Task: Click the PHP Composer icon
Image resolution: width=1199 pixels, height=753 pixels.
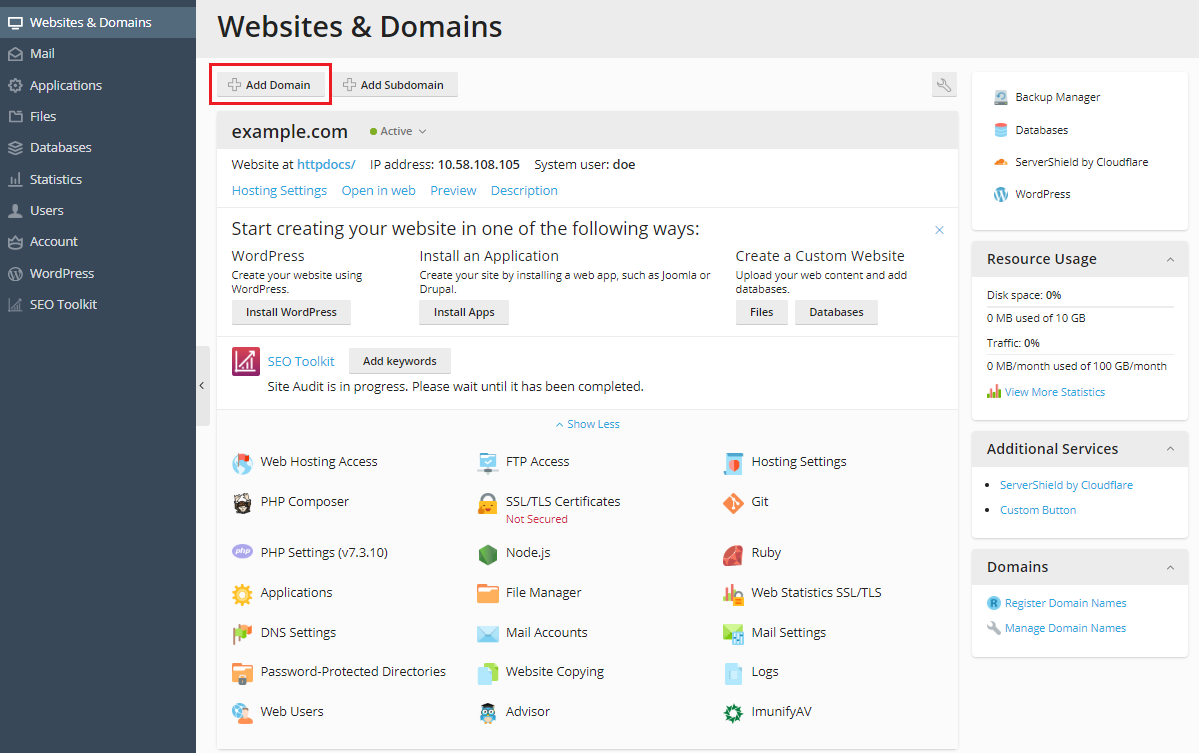Action: click(x=242, y=503)
